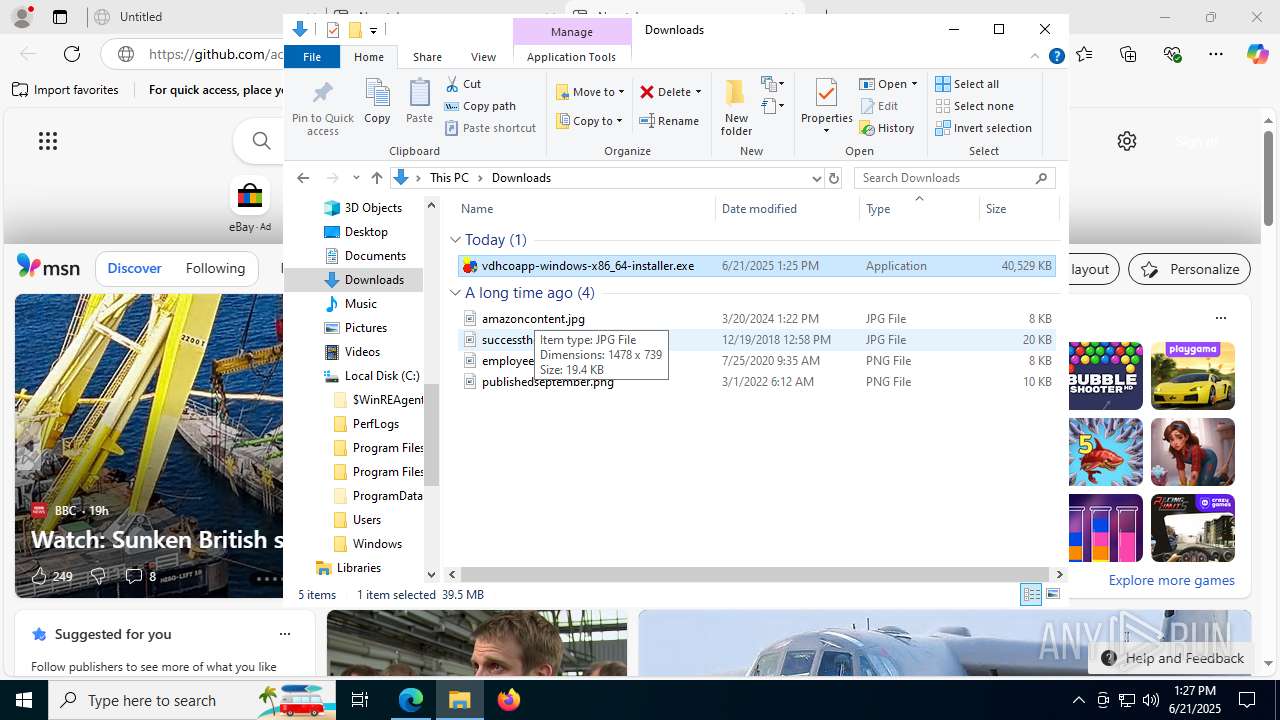
Task: Click Copy path in ribbon
Action: pos(480,106)
